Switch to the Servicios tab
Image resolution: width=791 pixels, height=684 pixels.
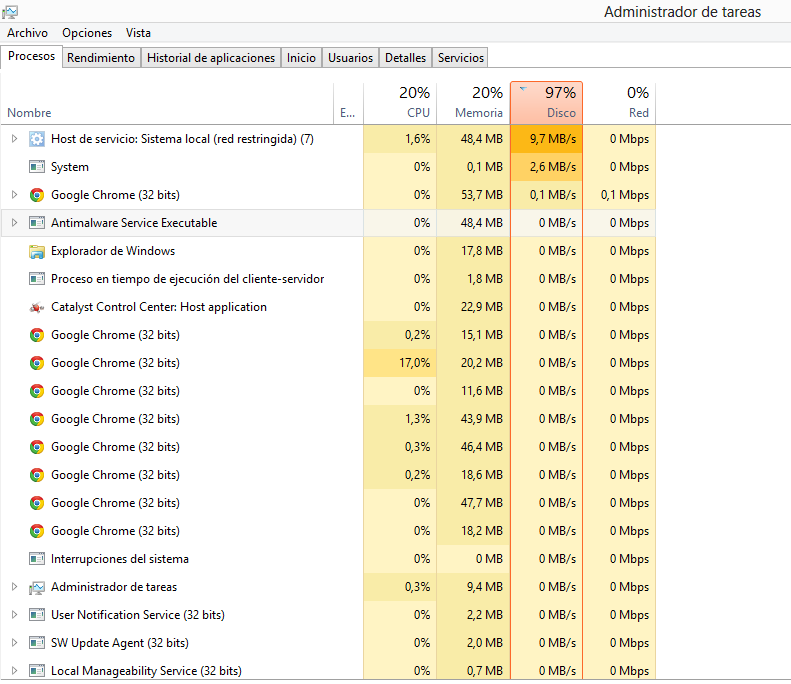tap(461, 58)
